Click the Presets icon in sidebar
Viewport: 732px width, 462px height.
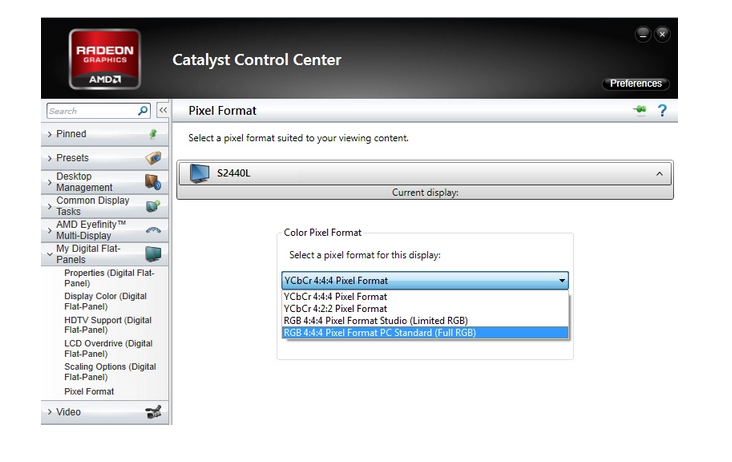point(153,158)
